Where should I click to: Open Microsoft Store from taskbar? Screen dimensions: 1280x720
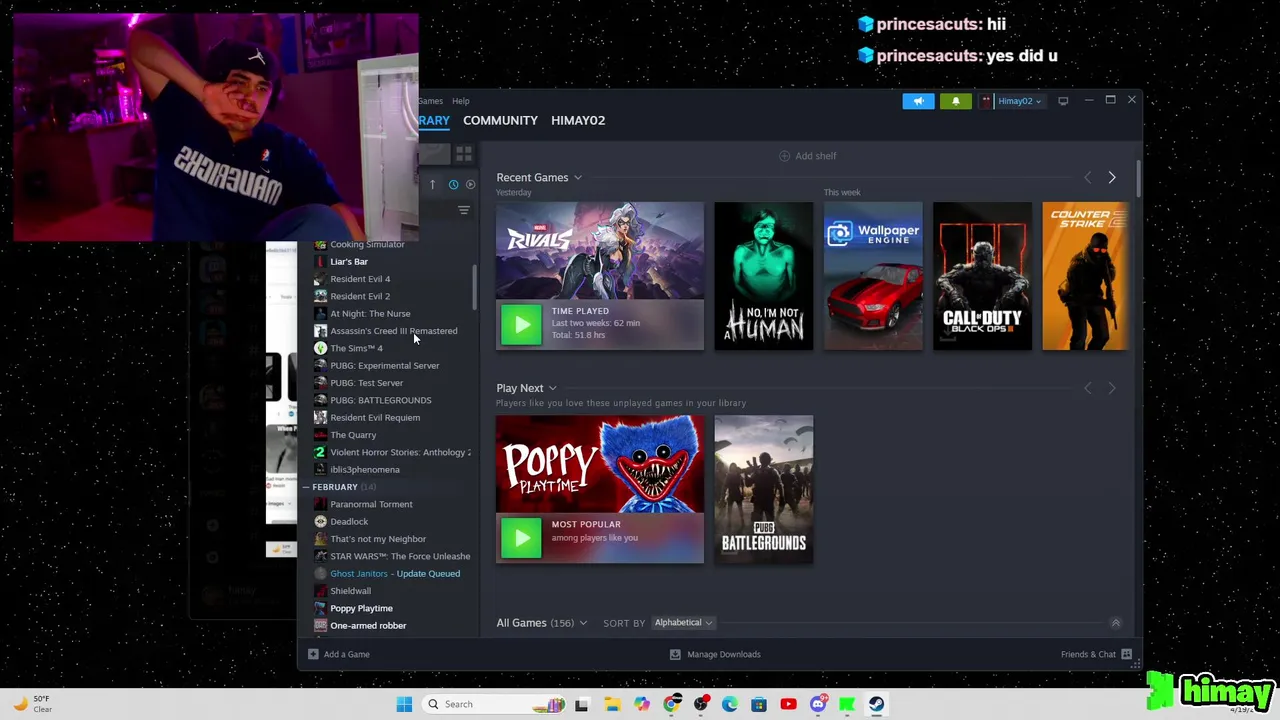(x=759, y=704)
